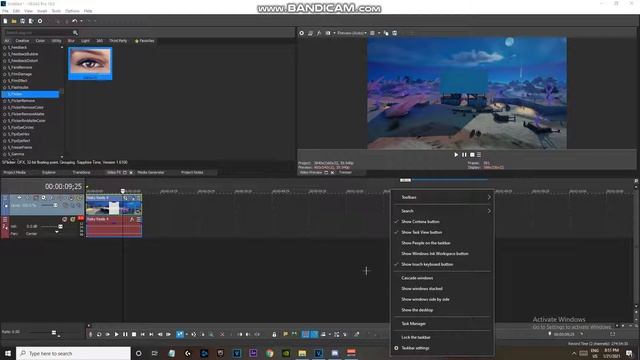
Task: Save snapshot to file in preview toolbar
Action: click(395, 33)
